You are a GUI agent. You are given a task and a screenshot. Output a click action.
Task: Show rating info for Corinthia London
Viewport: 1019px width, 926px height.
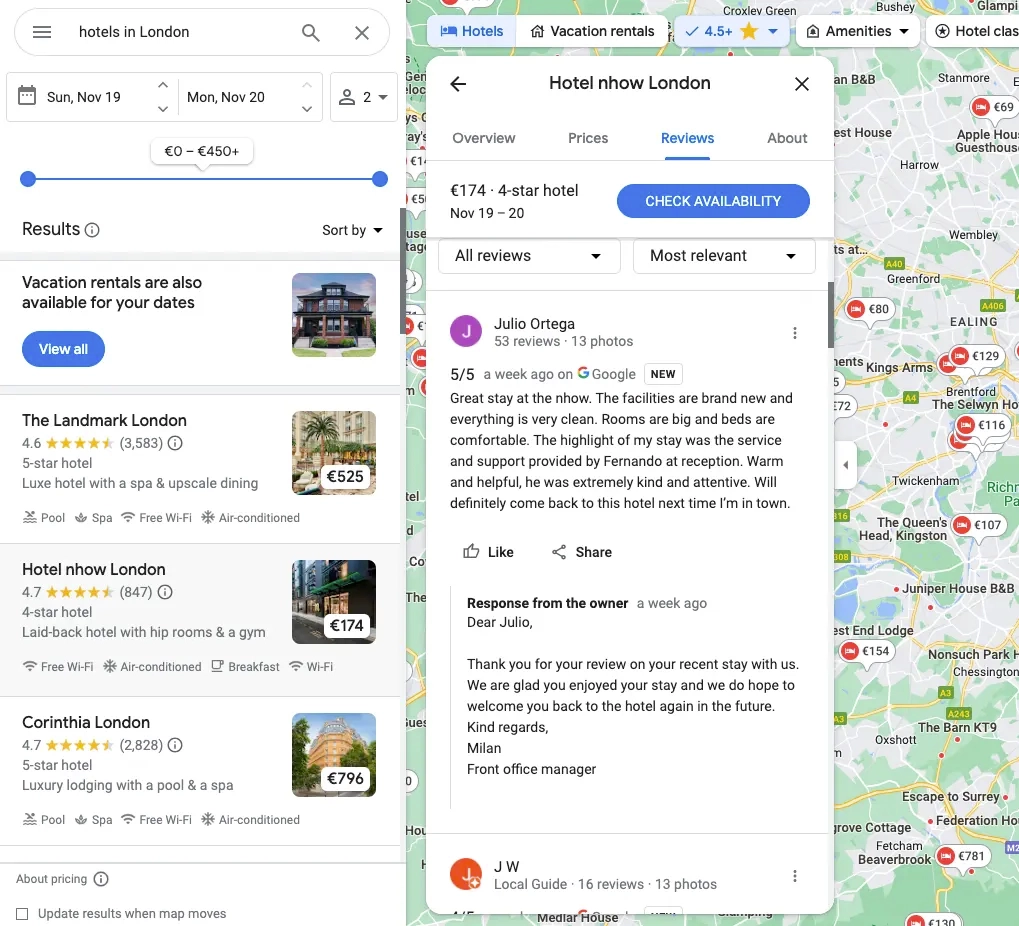(x=175, y=745)
